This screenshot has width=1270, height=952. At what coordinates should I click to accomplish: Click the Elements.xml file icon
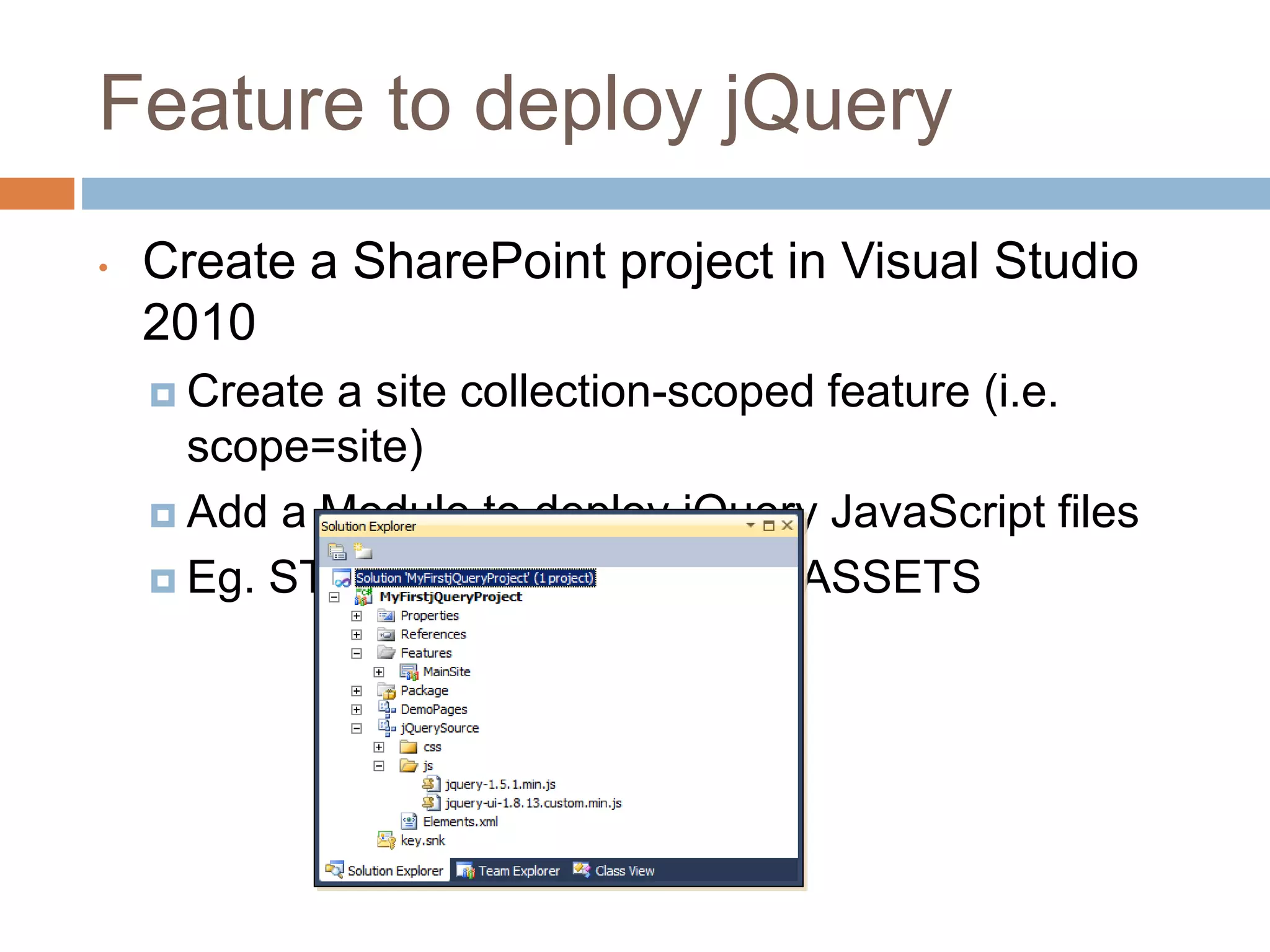click(409, 822)
